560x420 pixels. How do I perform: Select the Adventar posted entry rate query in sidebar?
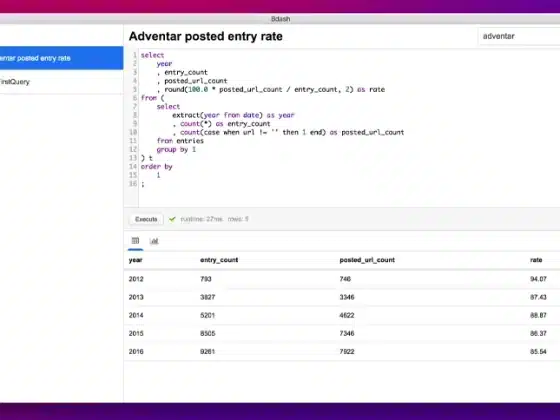point(61,58)
